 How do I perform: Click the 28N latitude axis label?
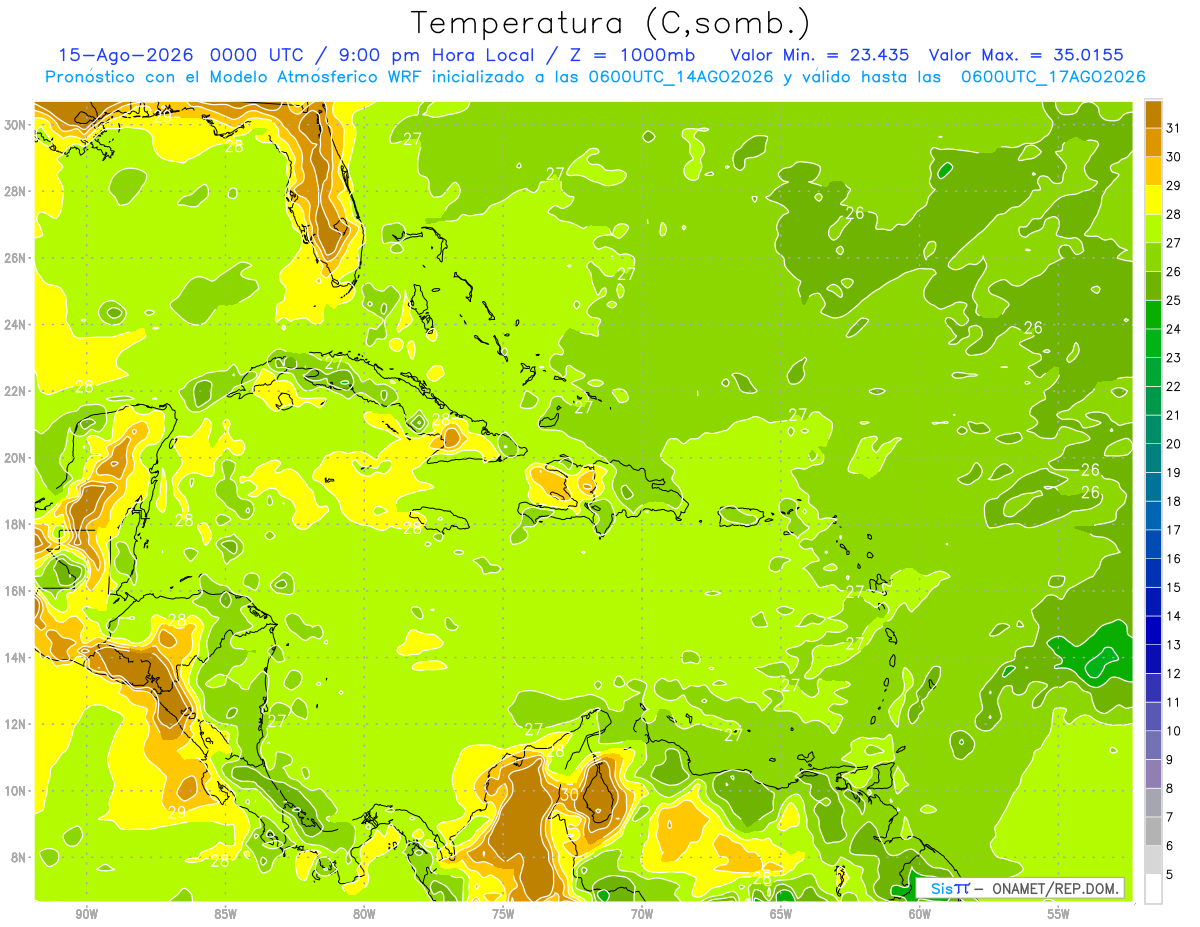pos(15,191)
